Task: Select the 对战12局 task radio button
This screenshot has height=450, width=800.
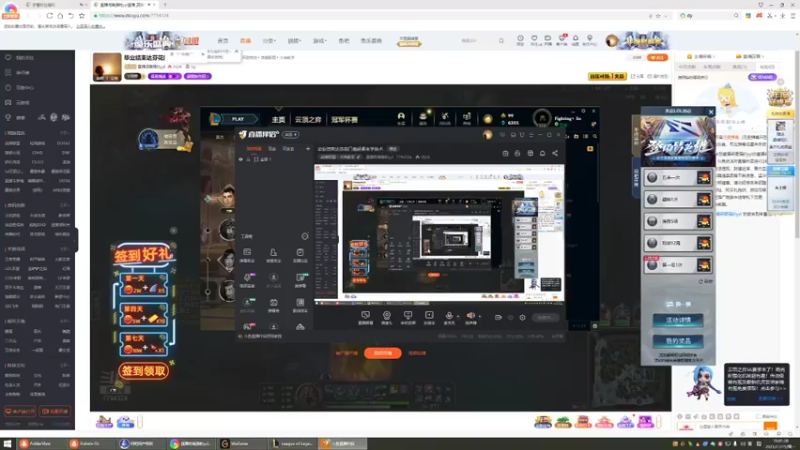Action: (x=652, y=243)
